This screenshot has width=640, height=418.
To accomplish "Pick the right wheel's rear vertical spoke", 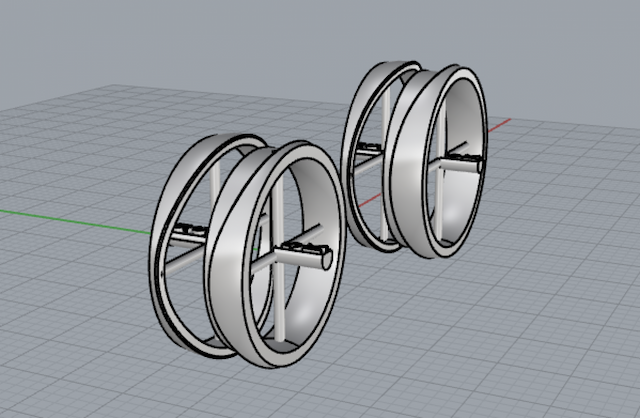I will pyautogui.click(x=385, y=122).
